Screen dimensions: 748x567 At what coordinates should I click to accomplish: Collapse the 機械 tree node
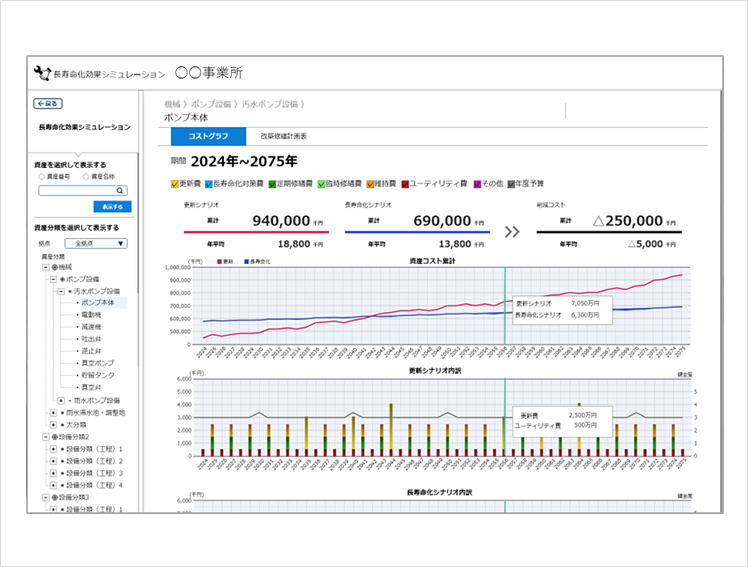[46, 267]
